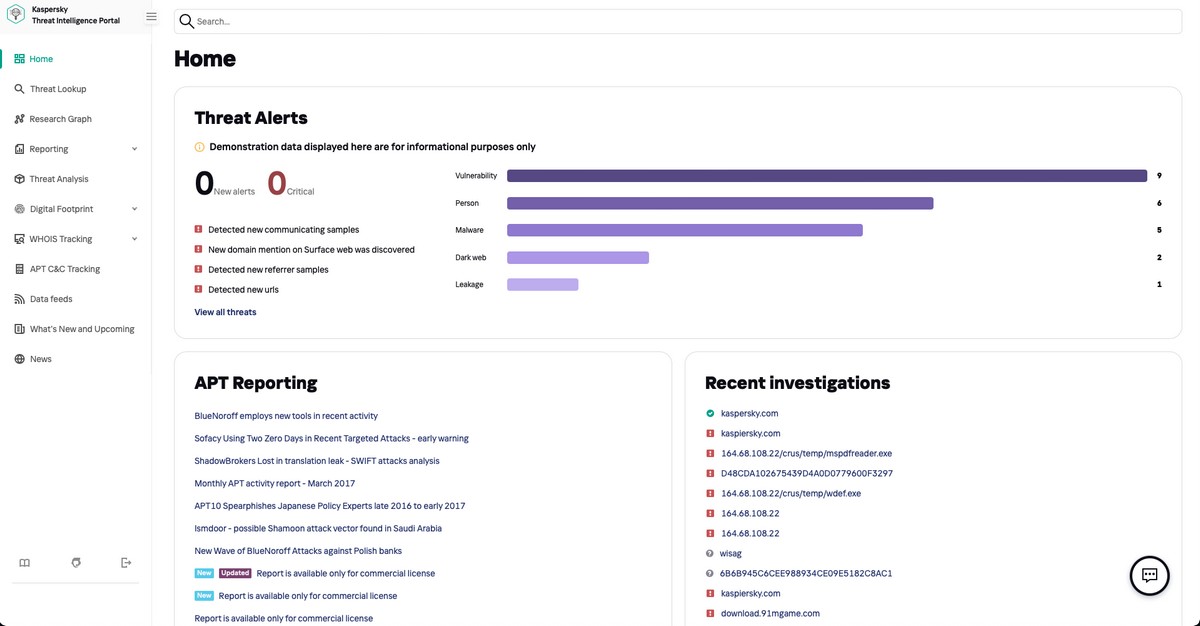This screenshot has width=1200, height=626.
Task: Collapse sidebar with hamburger menu icon
Action: (151, 17)
